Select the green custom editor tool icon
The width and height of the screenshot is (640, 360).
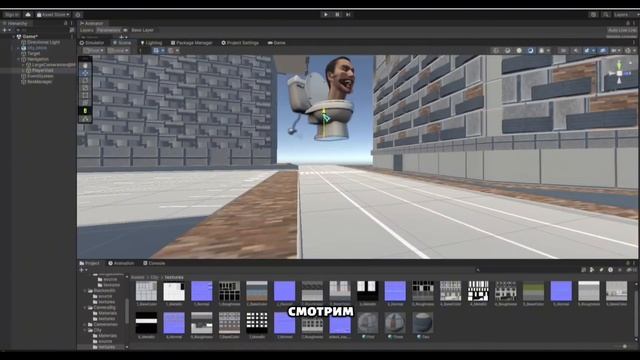(x=85, y=111)
